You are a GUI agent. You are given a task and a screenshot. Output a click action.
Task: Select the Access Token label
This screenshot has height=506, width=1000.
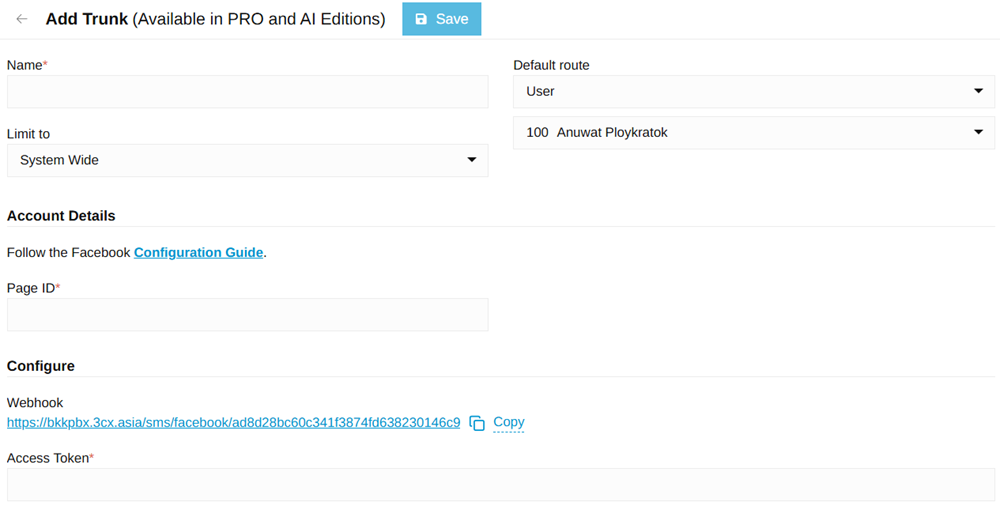[x=50, y=458]
